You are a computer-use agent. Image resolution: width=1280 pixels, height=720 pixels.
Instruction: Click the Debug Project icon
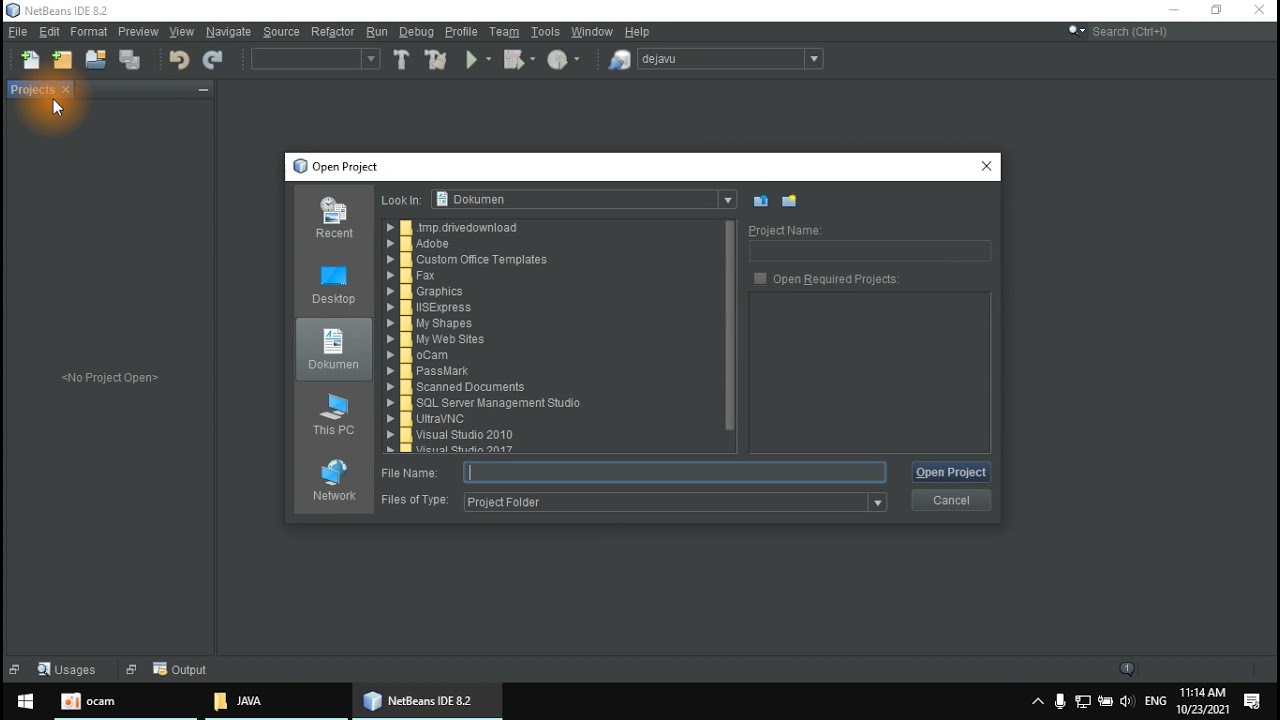click(514, 60)
